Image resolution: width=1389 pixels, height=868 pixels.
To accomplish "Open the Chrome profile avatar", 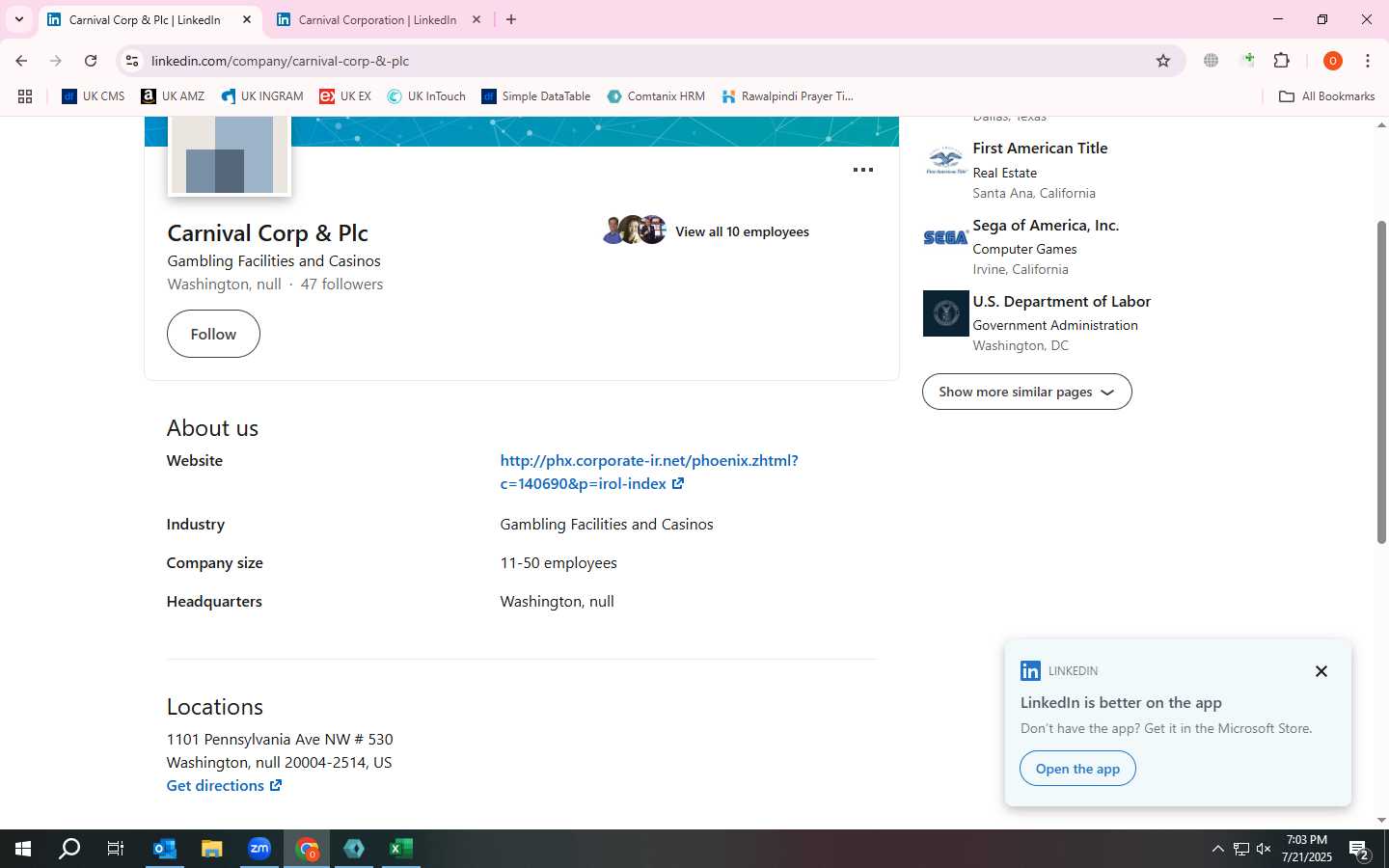I will point(1333,61).
